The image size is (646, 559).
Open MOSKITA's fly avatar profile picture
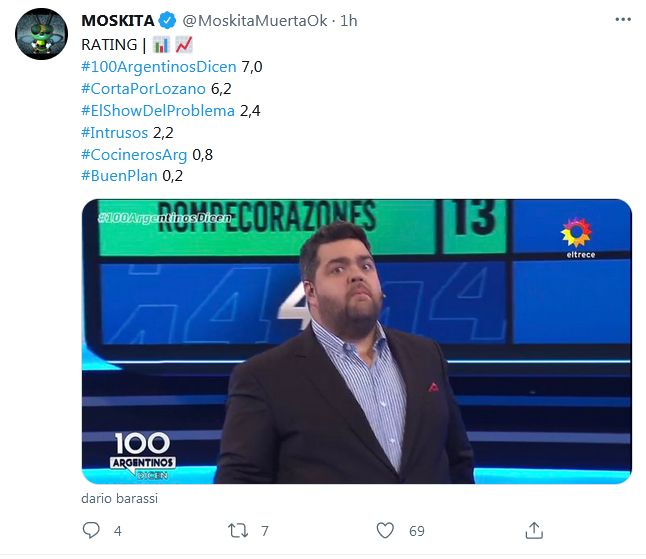click(41, 34)
